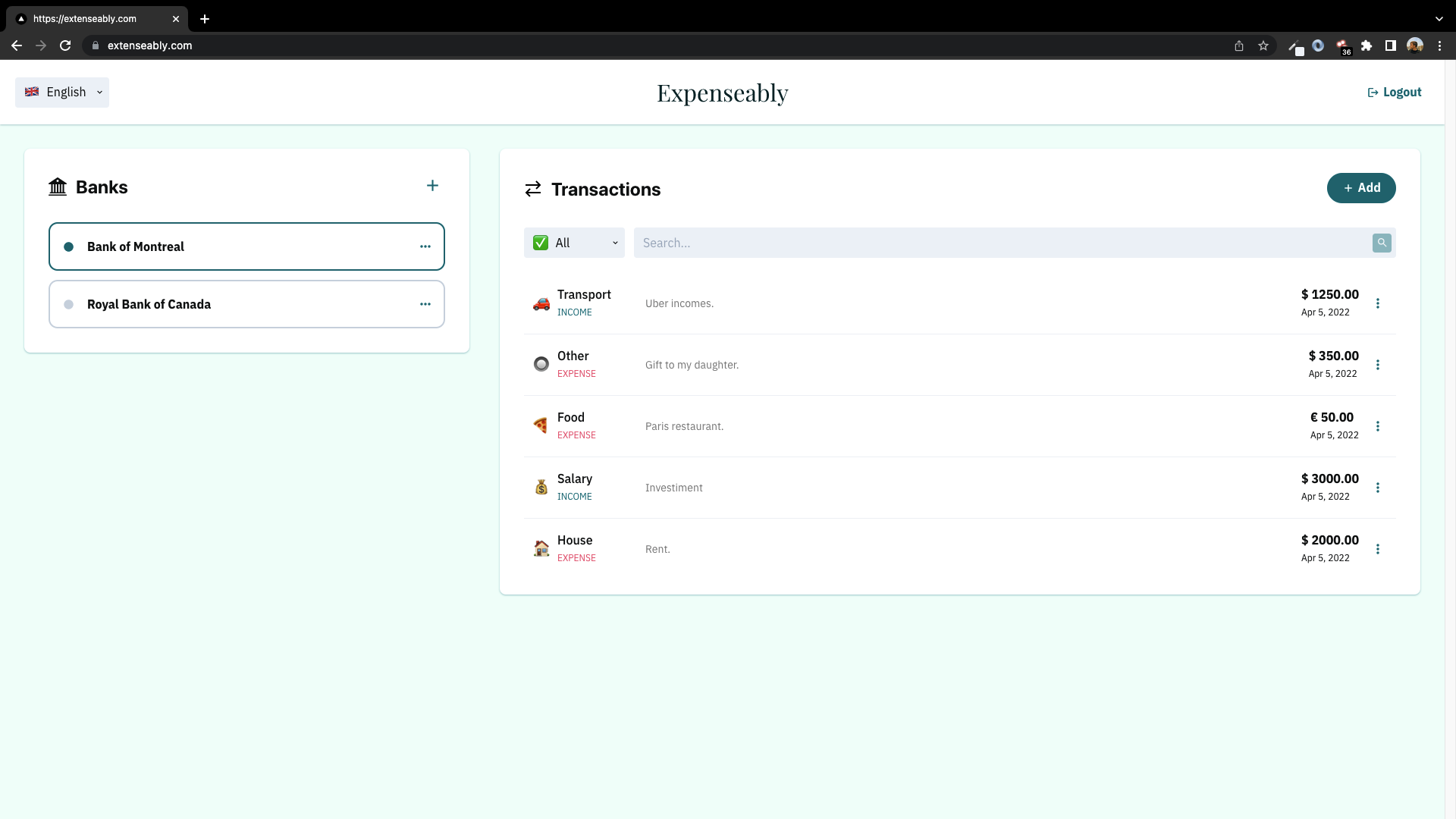
Task: Click inside the transaction Search field
Action: (910, 243)
